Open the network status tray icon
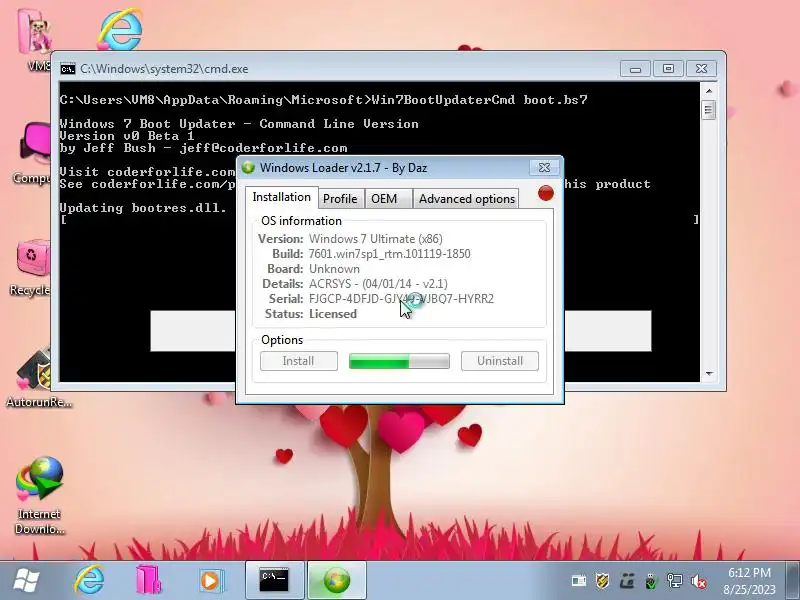The height and width of the screenshot is (600, 800). (674, 581)
